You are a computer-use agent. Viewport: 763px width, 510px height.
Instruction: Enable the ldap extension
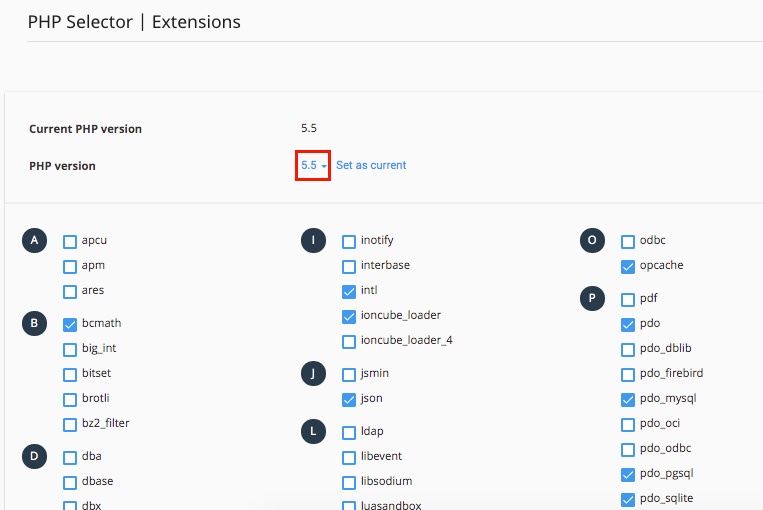349,433
